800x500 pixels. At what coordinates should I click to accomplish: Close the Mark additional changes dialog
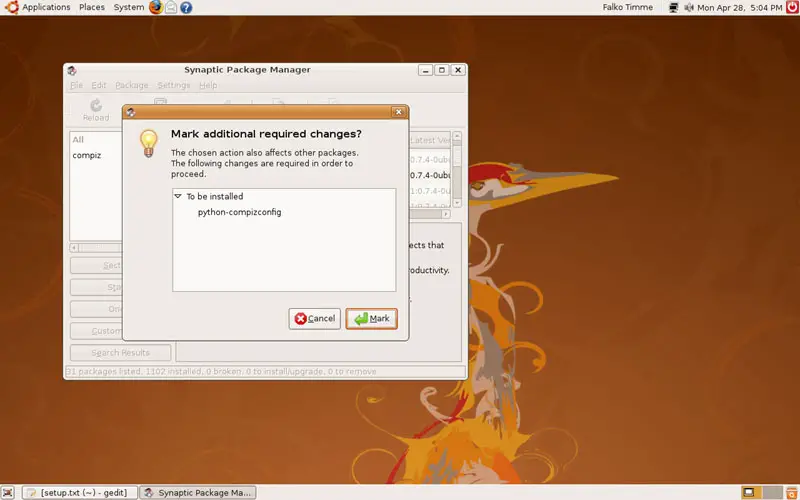click(x=398, y=112)
